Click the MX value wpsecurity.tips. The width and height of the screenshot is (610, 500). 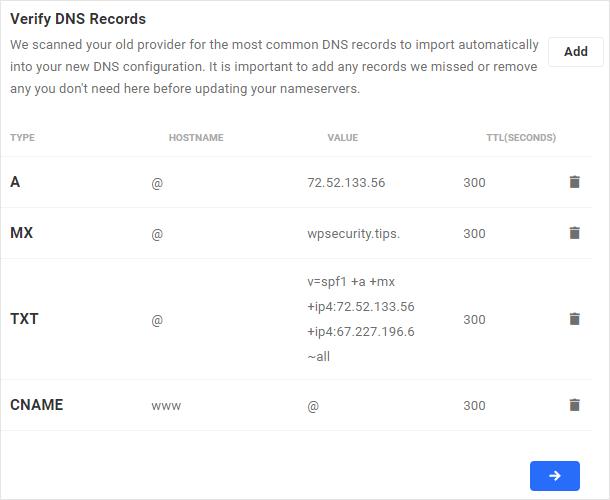[x=354, y=234]
